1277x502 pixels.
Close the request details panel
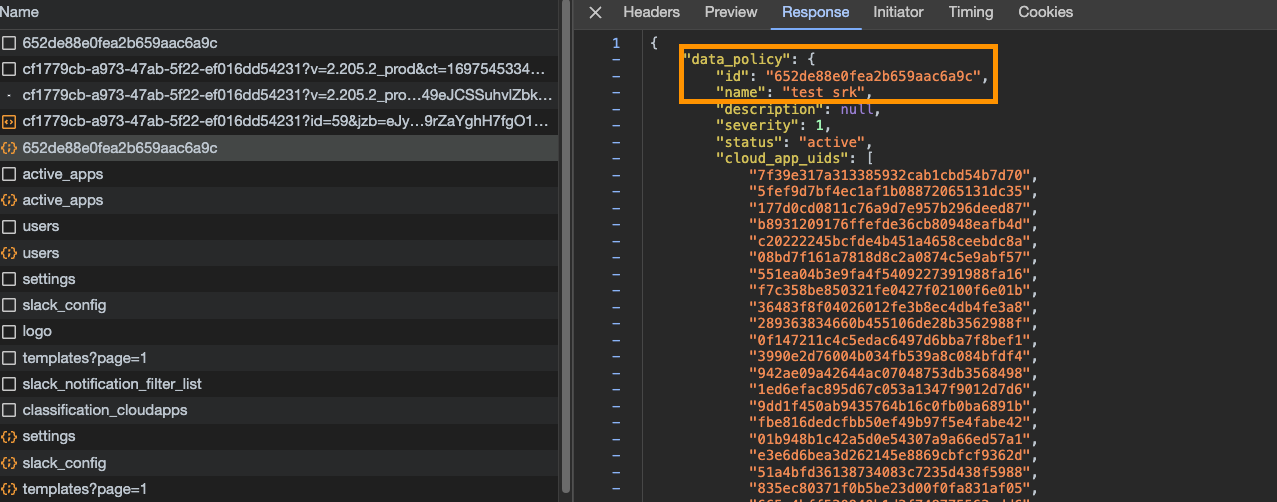point(595,13)
